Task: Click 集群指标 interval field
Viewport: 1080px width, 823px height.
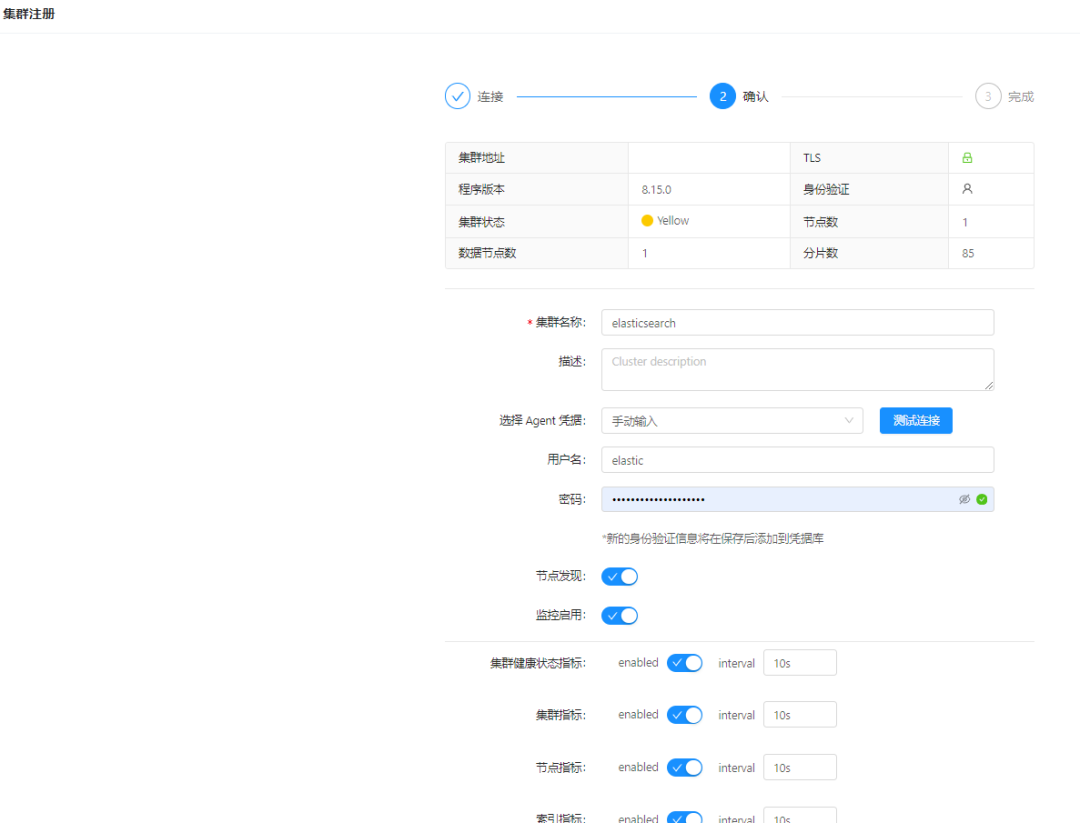Action: (x=800, y=715)
